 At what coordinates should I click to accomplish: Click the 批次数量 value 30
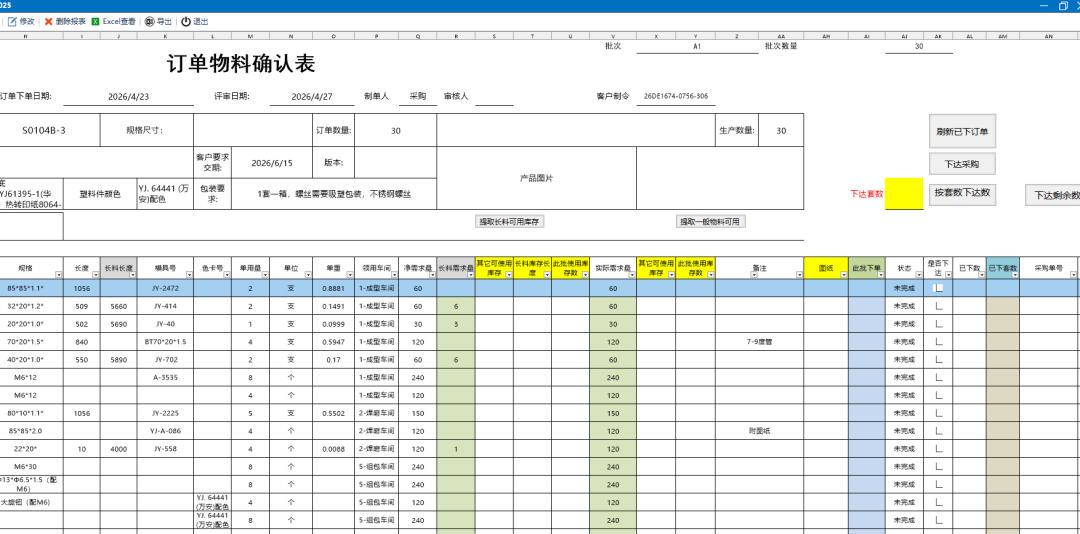pos(919,46)
